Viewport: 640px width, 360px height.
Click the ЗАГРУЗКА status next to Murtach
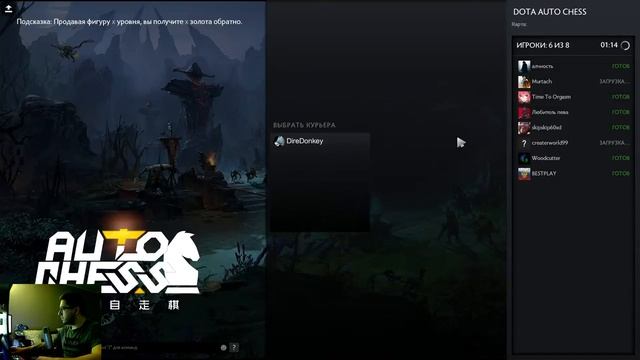[x=615, y=82]
